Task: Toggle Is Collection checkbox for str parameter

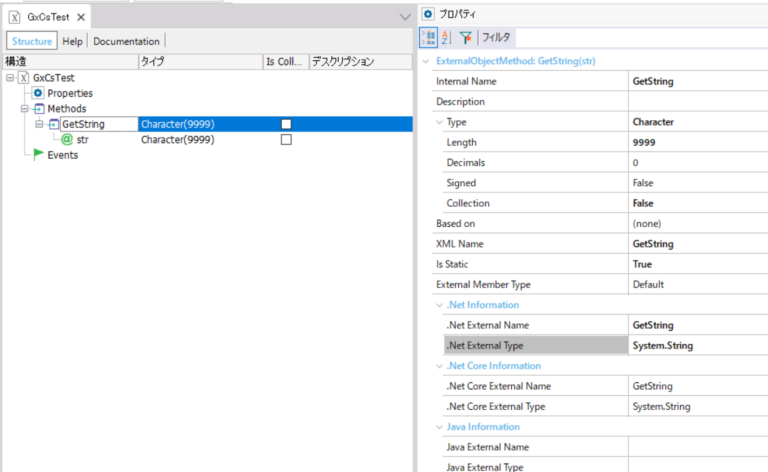Action: click(286, 140)
